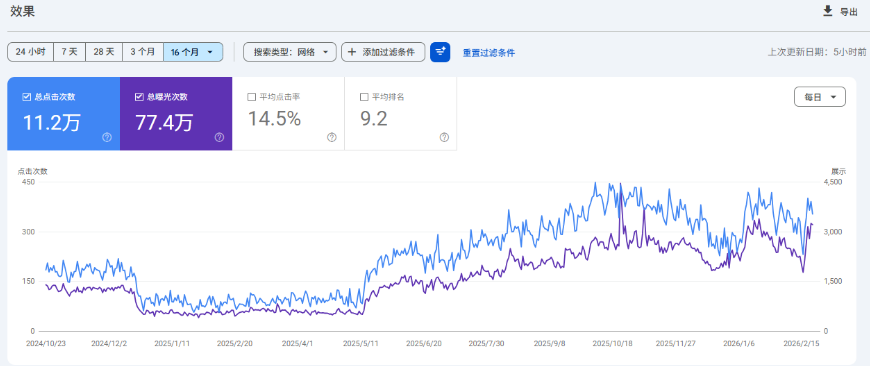Click the 2025/10/18 x-axis date label
Image resolution: width=870 pixels, height=366 pixels.
[x=612, y=343]
